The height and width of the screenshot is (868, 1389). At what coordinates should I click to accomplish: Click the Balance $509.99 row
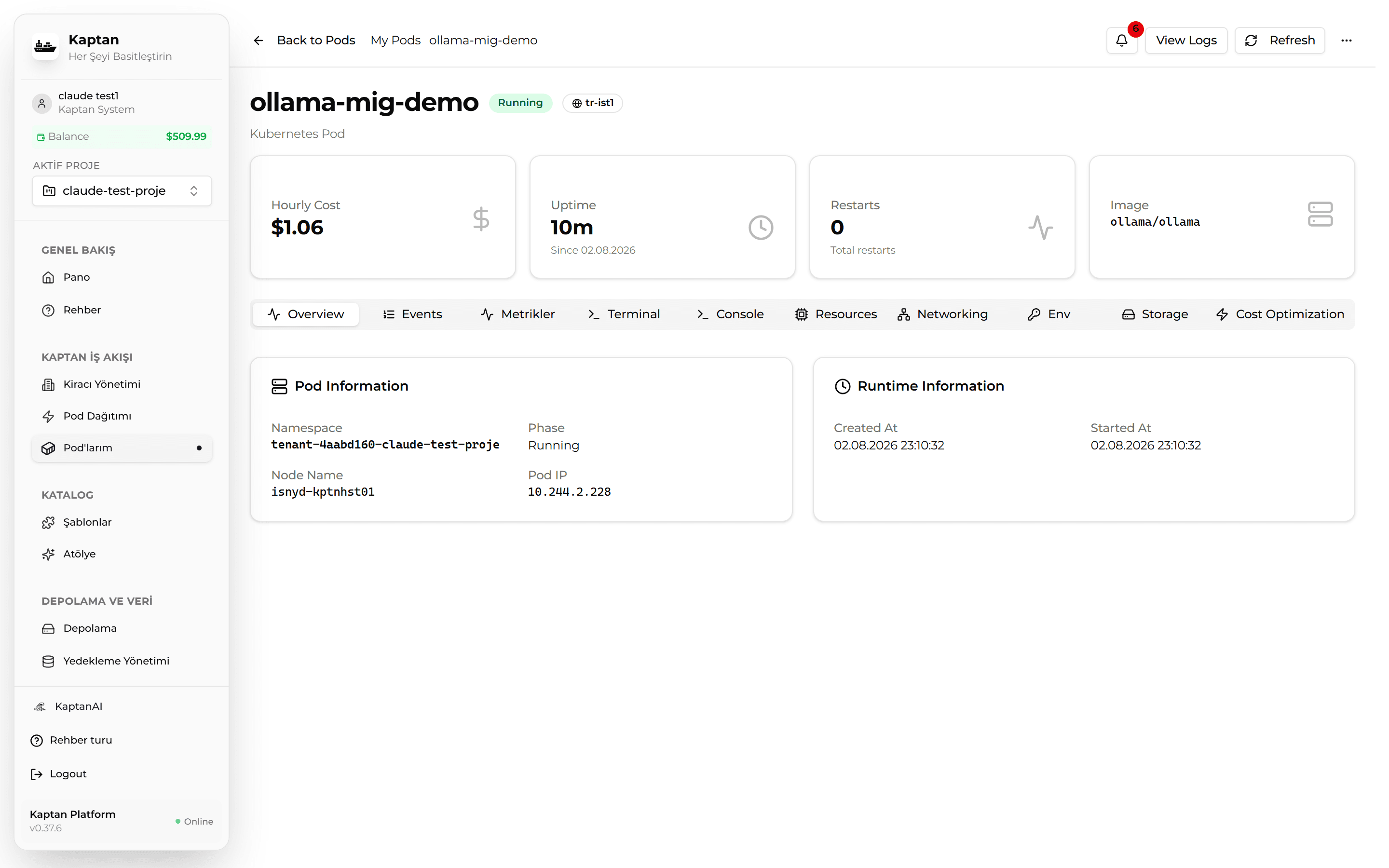[x=122, y=136]
